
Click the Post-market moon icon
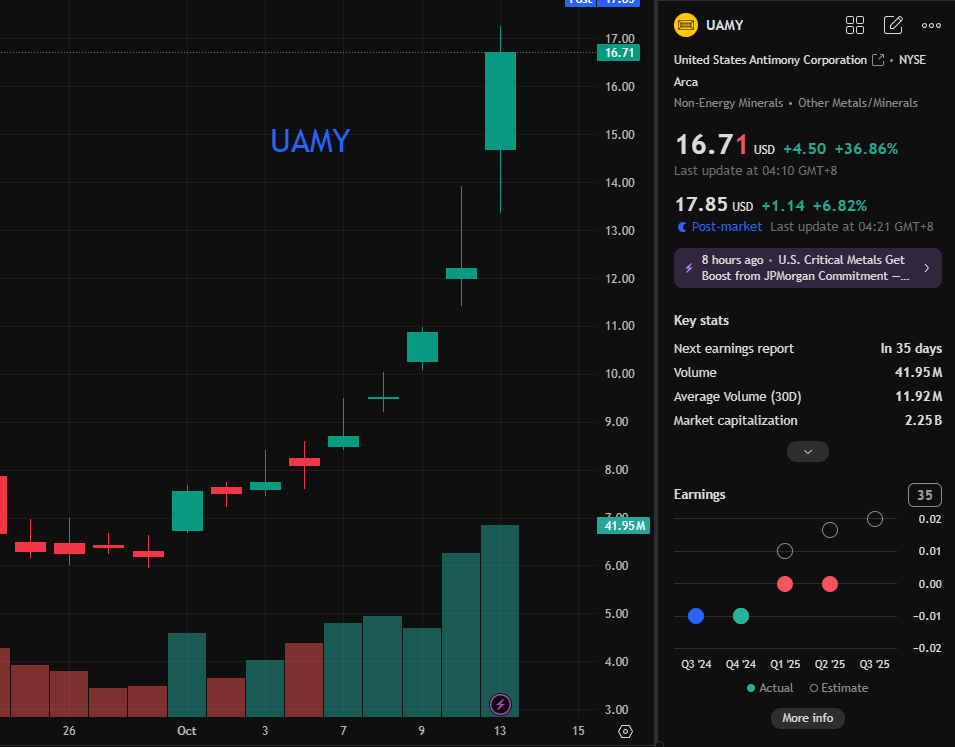pos(682,227)
